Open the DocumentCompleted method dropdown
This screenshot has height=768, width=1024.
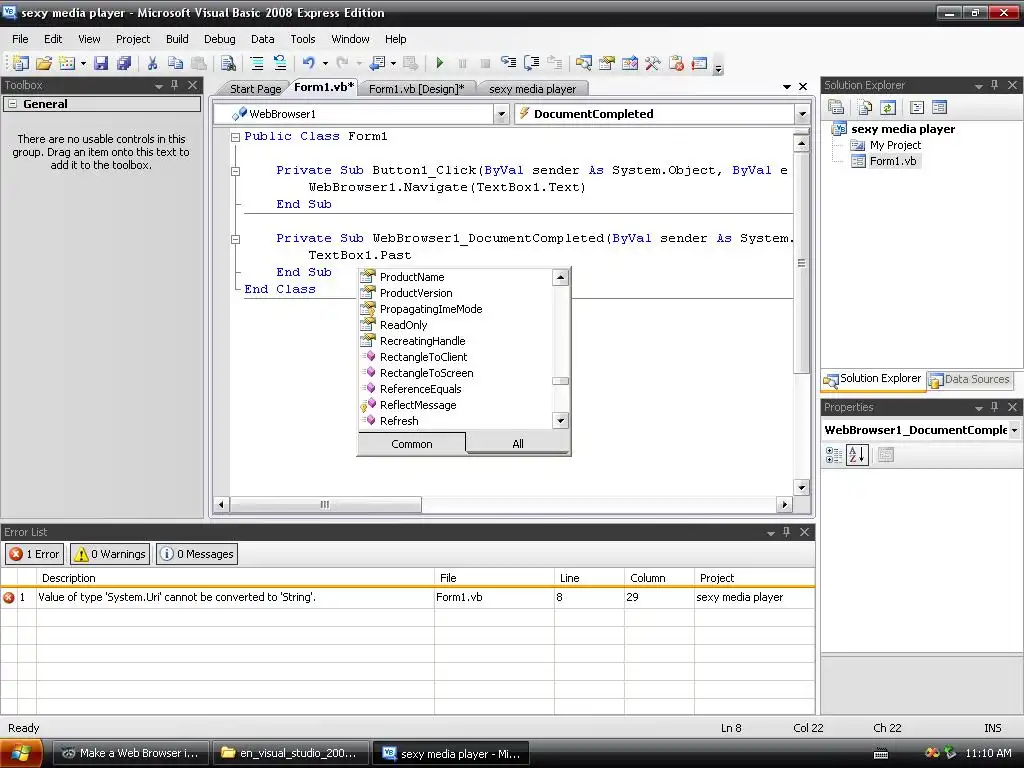802,114
